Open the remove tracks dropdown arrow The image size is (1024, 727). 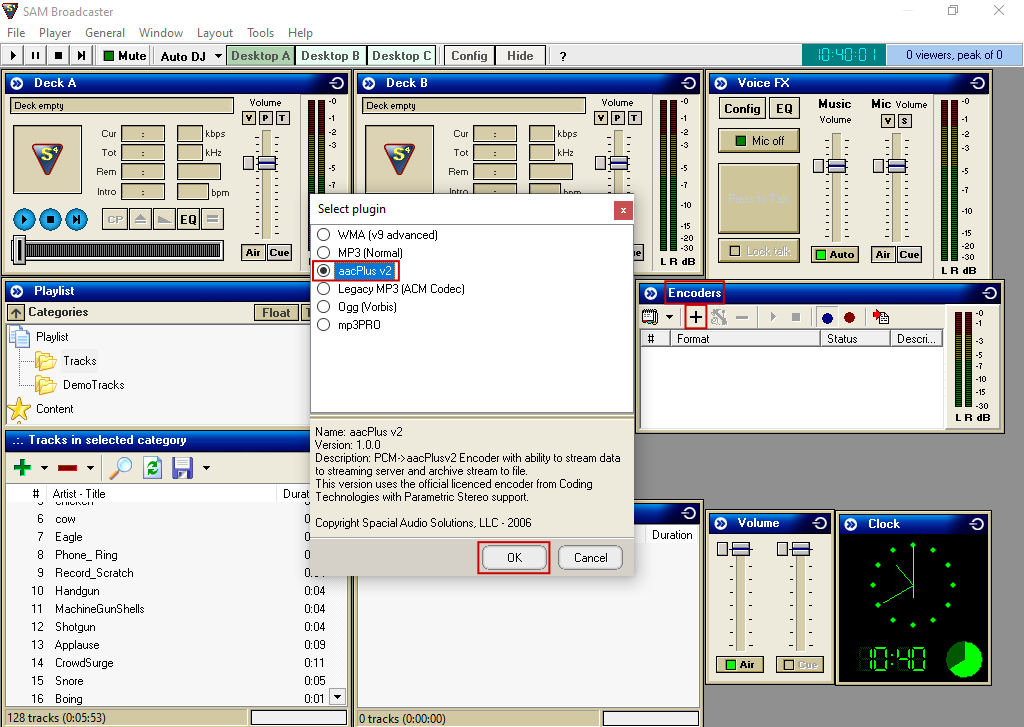[90, 468]
